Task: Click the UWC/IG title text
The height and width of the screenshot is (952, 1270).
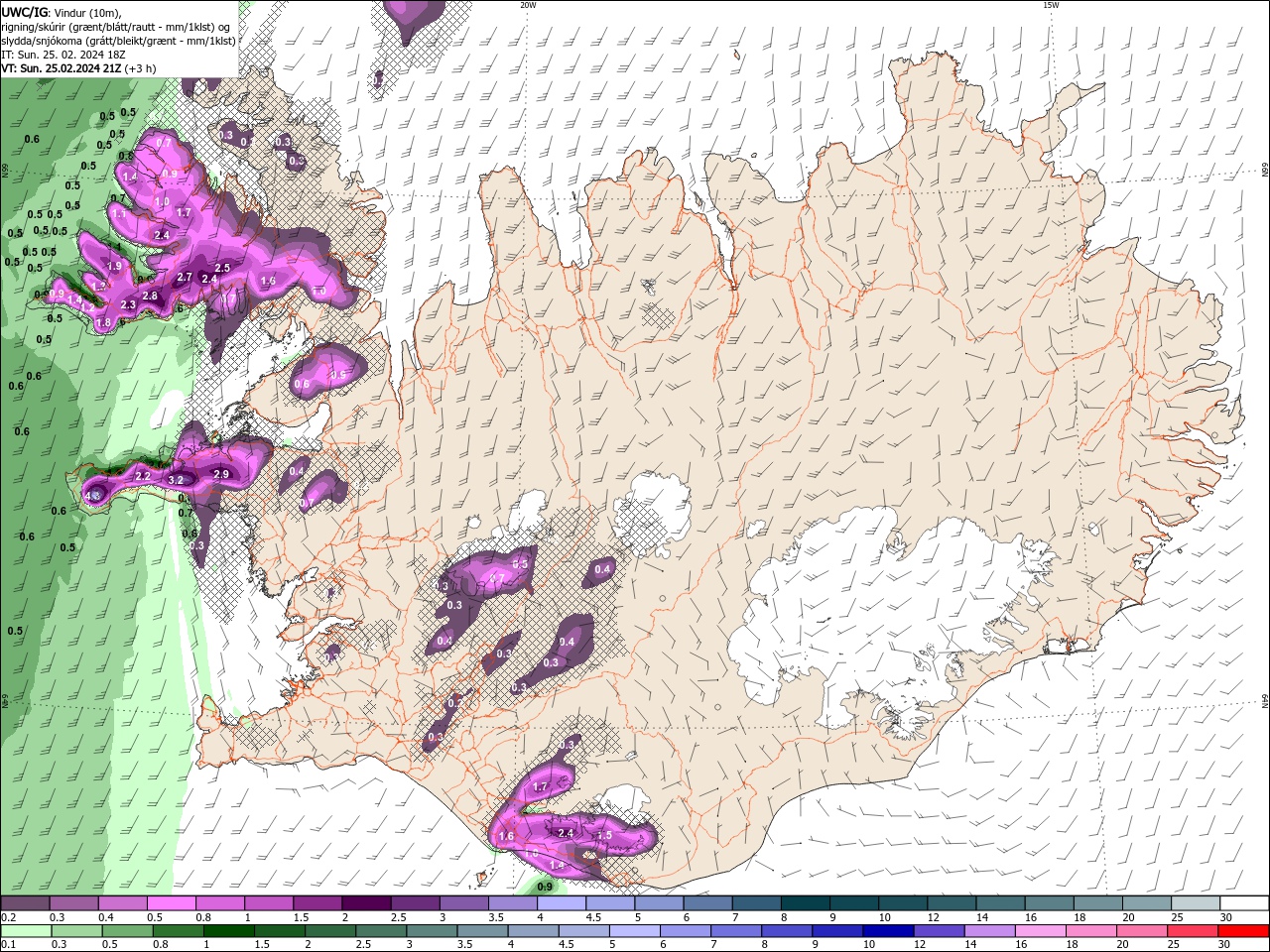Action: tap(25, 12)
